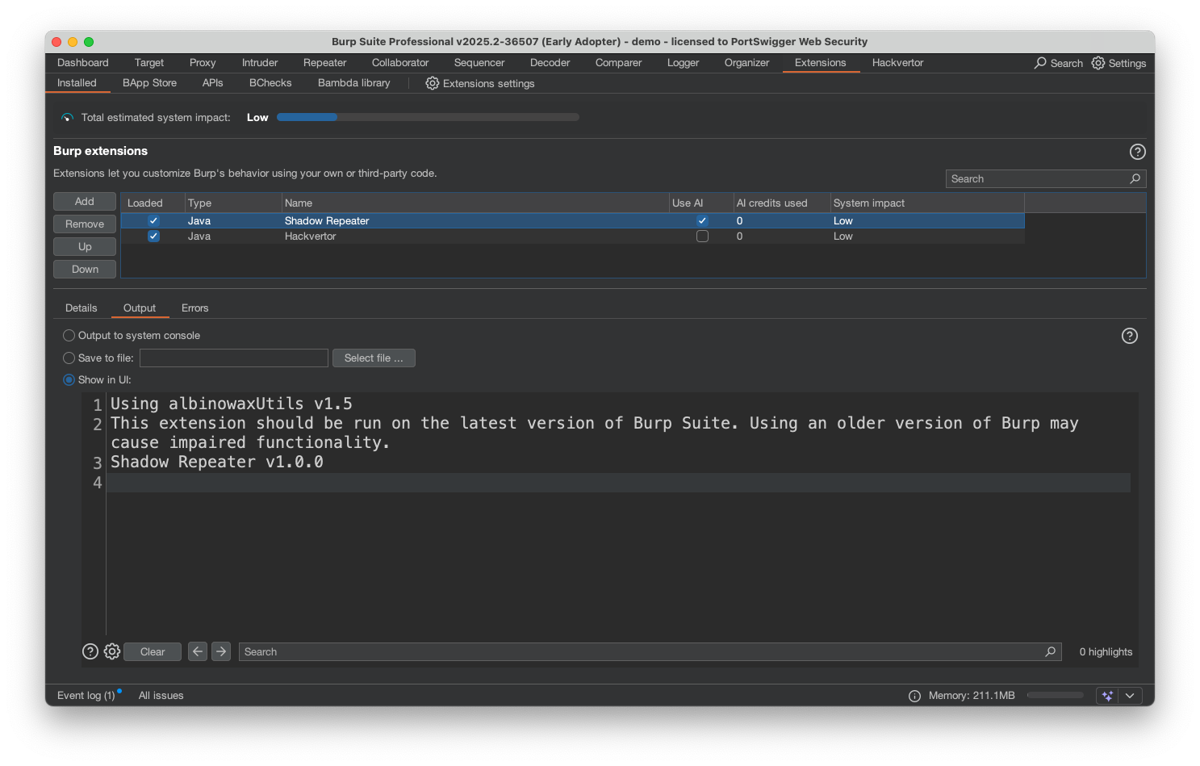Screen dimensions: 1200x766
Task: Open the search scope dropdown in extension list search
Action: pyautogui.click(x=1135, y=178)
